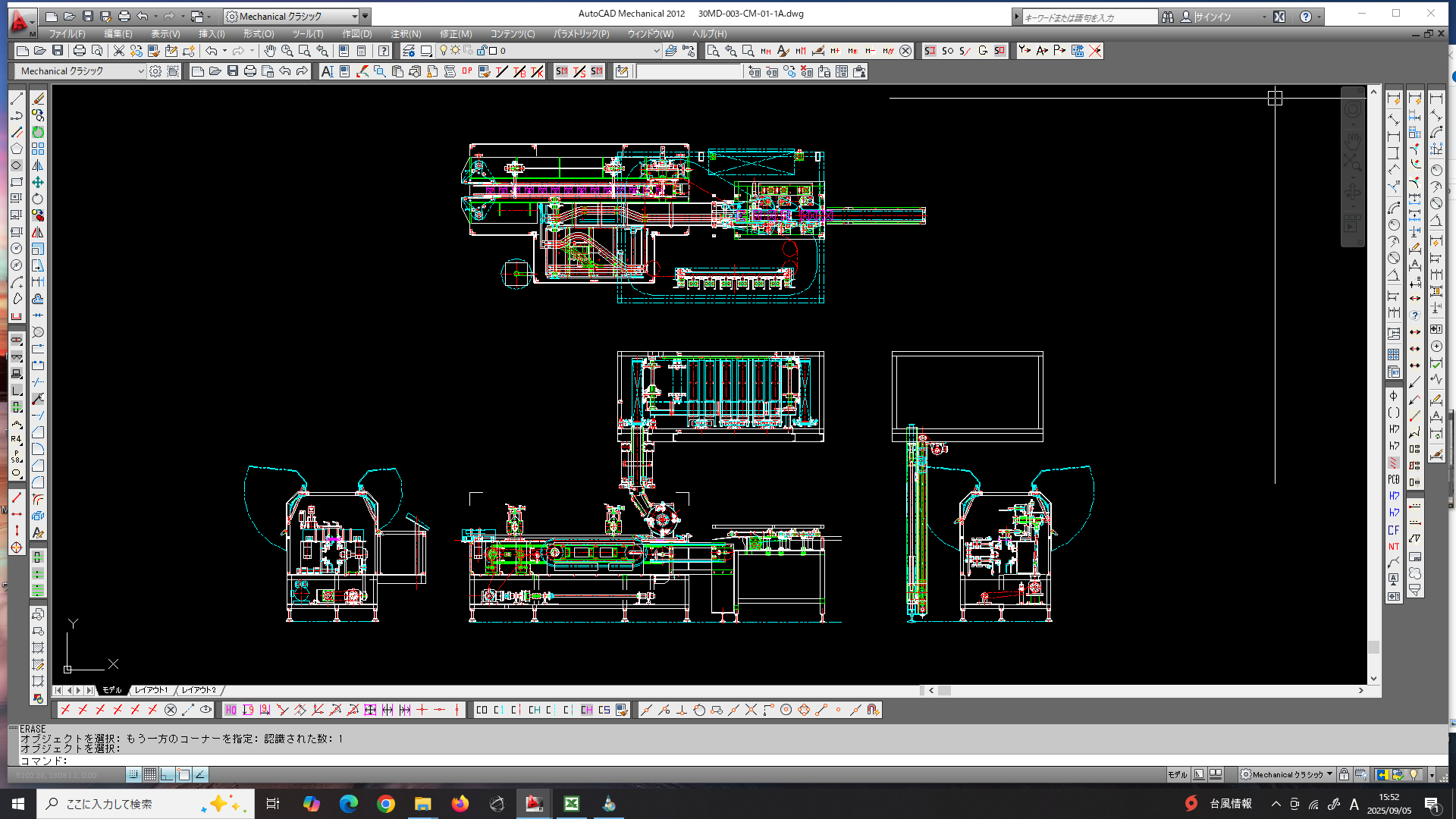1456x819 pixels.
Task: Switch to the レイアウト1 tab
Action: coord(151,690)
